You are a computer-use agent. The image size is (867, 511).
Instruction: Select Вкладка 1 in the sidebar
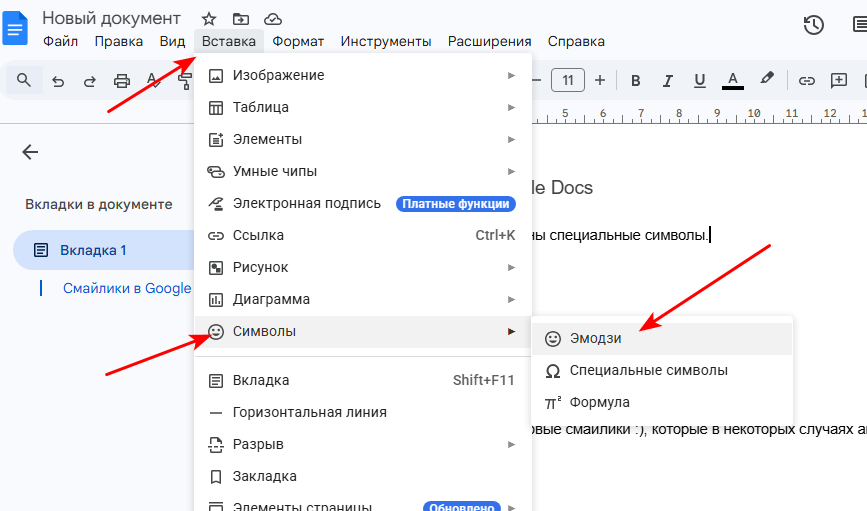tap(104, 250)
